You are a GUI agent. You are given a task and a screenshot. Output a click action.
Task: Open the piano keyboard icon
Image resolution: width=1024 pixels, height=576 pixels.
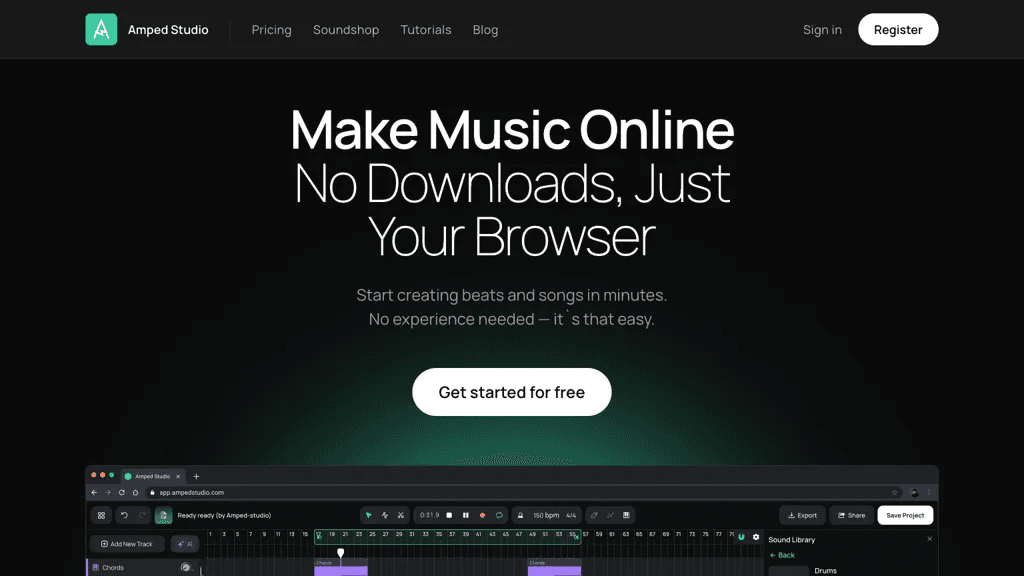coord(626,515)
